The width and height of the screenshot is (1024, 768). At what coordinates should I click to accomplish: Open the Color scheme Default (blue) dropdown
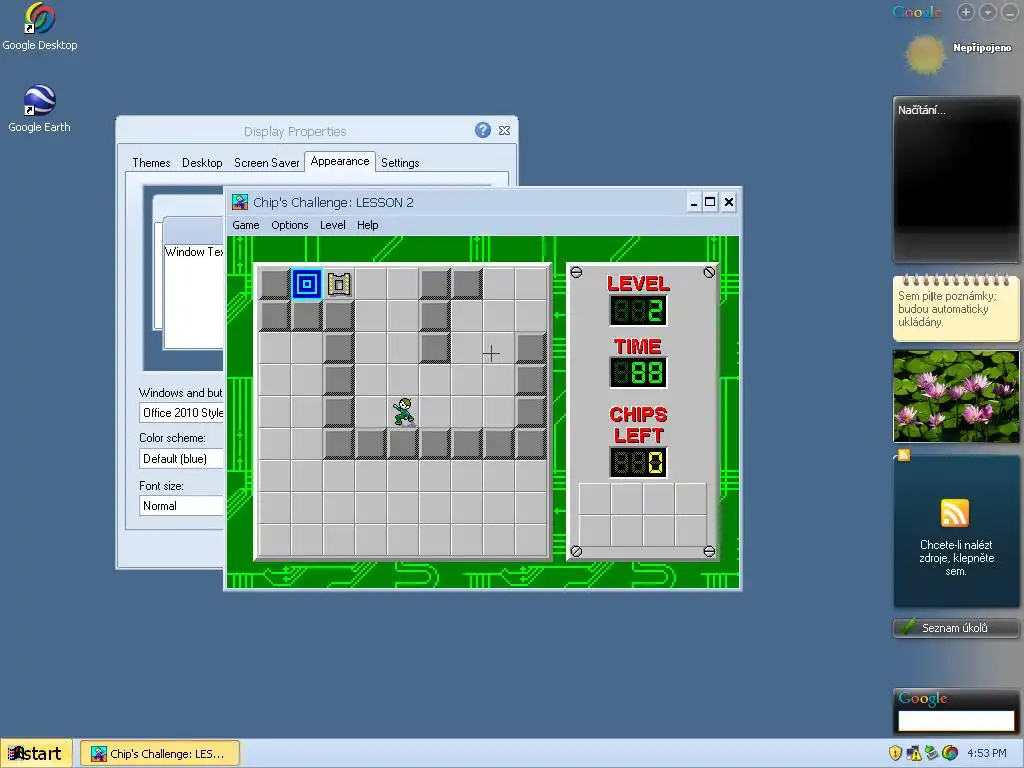click(182, 458)
